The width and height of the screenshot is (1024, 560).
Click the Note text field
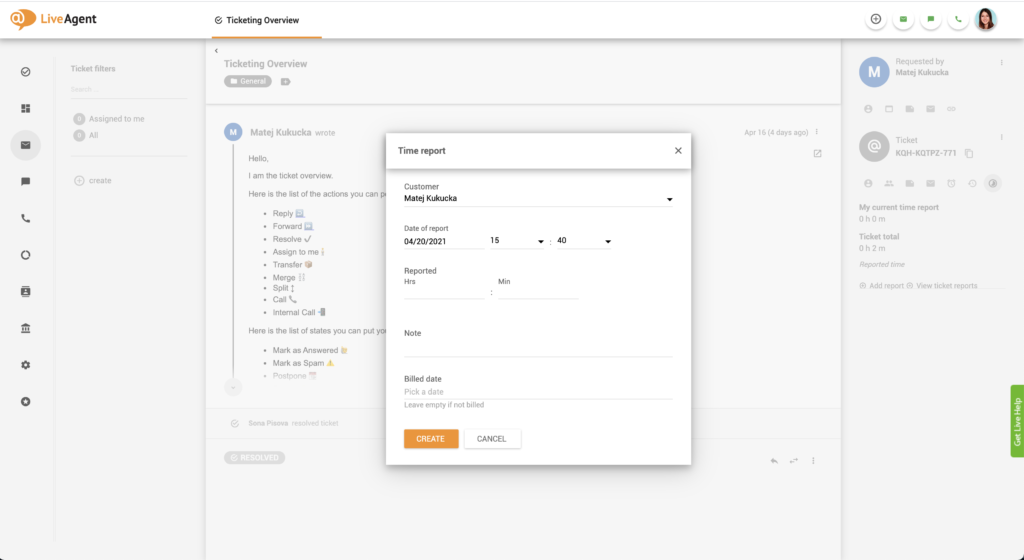538,348
